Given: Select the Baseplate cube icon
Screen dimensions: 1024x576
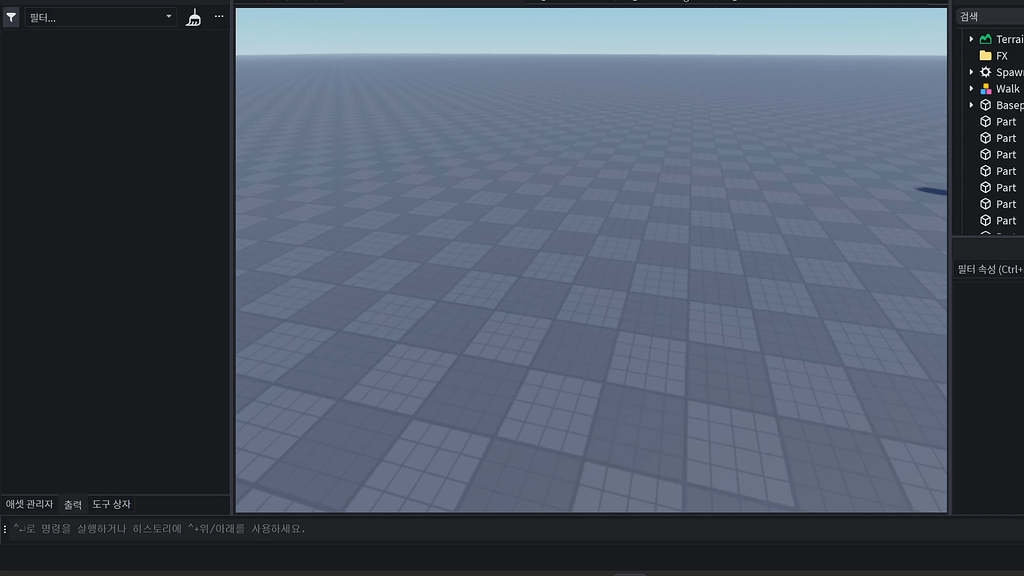Looking at the screenshot, I should click(986, 105).
